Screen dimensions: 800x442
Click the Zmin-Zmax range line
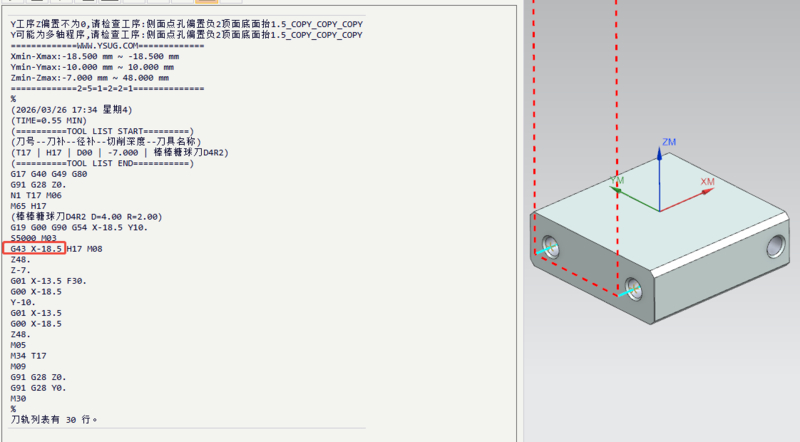[90, 78]
